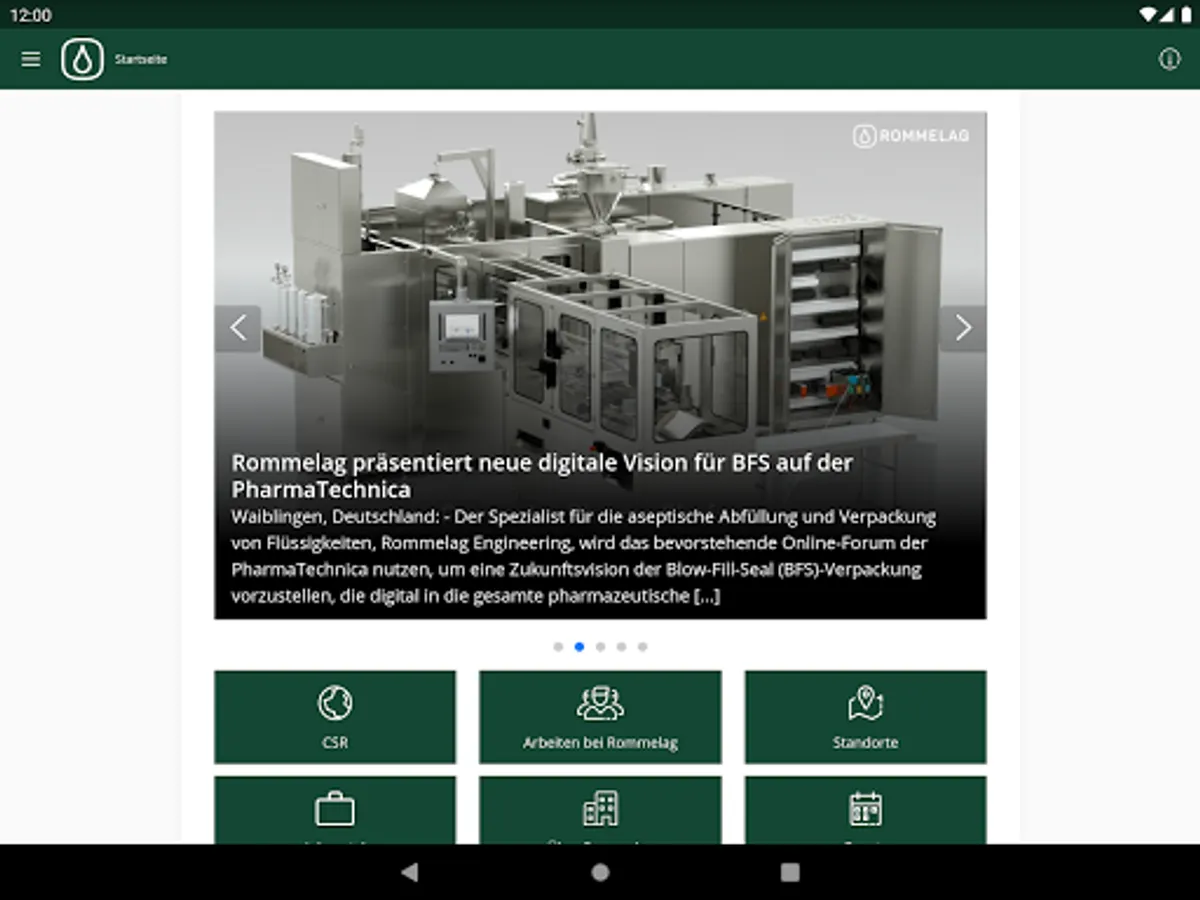Open the Arbeiten bei Rommelag tile
Viewport: 1200px width, 900px height.
click(x=600, y=717)
